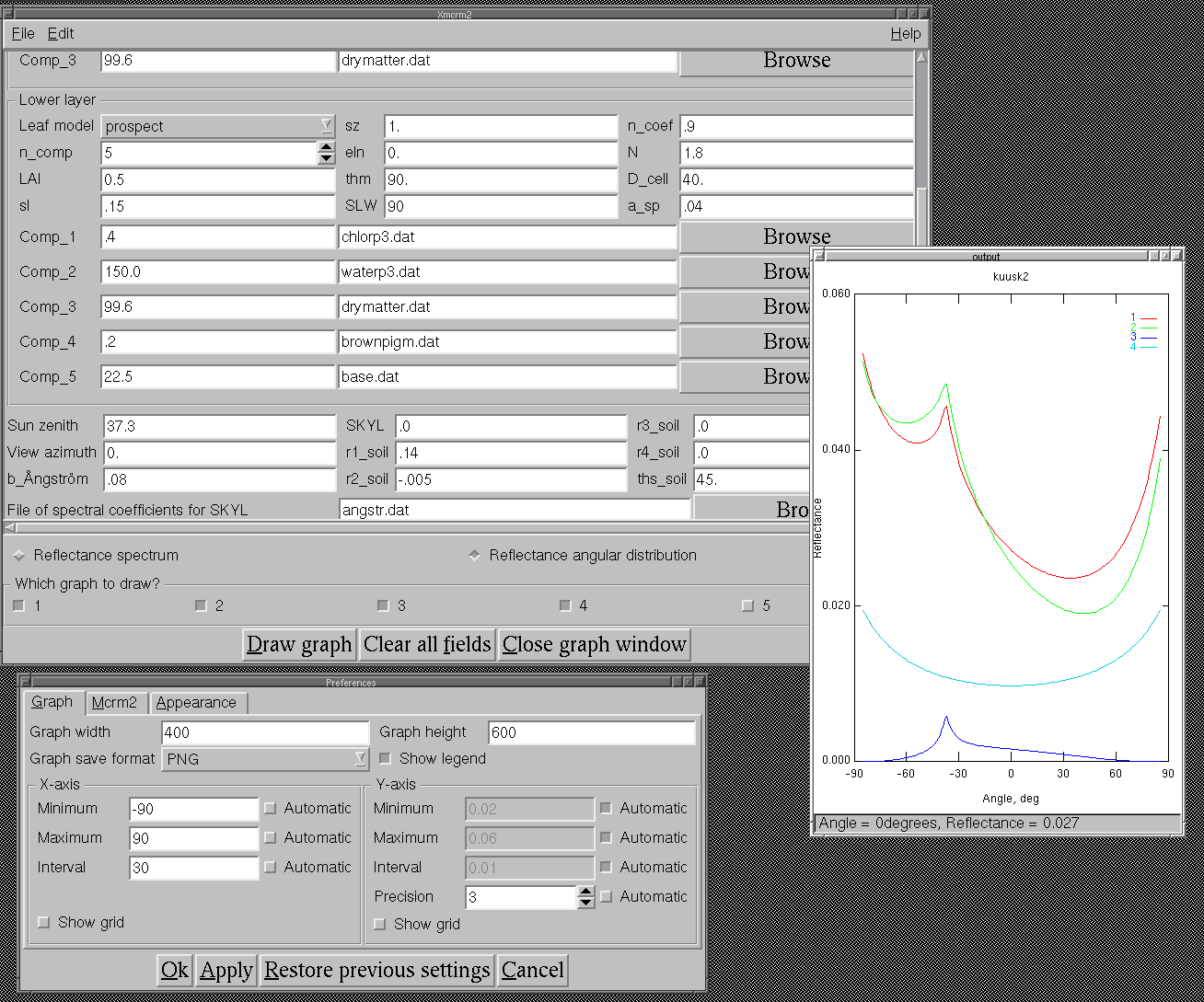Expand the Graph save format PNG dropdown

pyautogui.click(x=264, y=759)
